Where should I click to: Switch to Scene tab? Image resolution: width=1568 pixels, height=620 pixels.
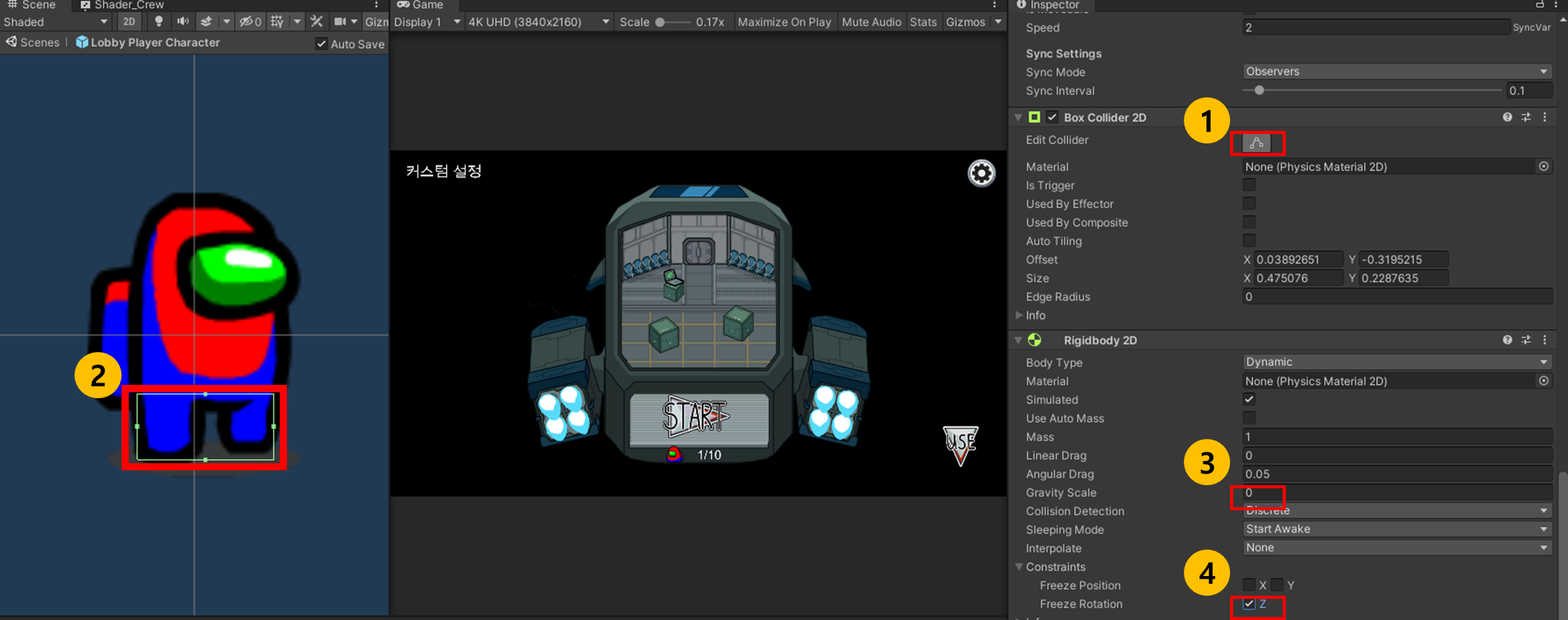point(31,5)
